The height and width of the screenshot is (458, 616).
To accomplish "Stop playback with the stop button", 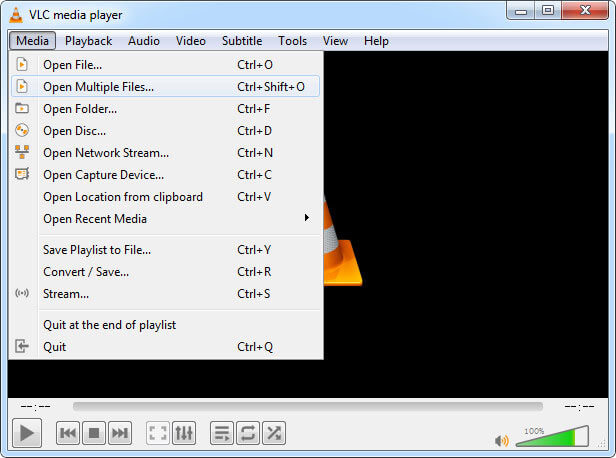I will point(94,433).
